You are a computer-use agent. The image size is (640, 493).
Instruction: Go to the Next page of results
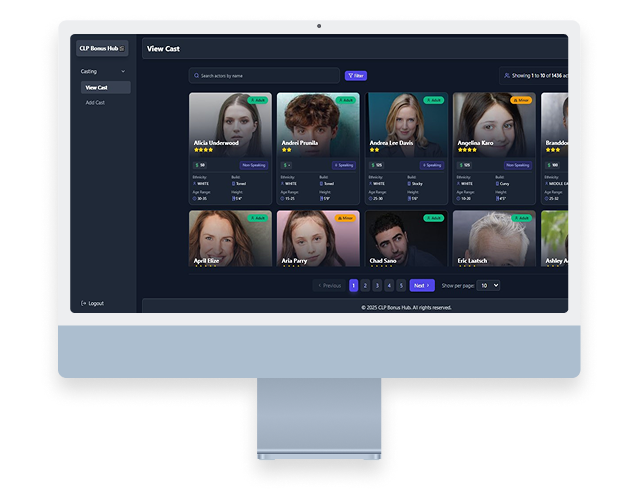pyautogui.click(x=422, y=285)
